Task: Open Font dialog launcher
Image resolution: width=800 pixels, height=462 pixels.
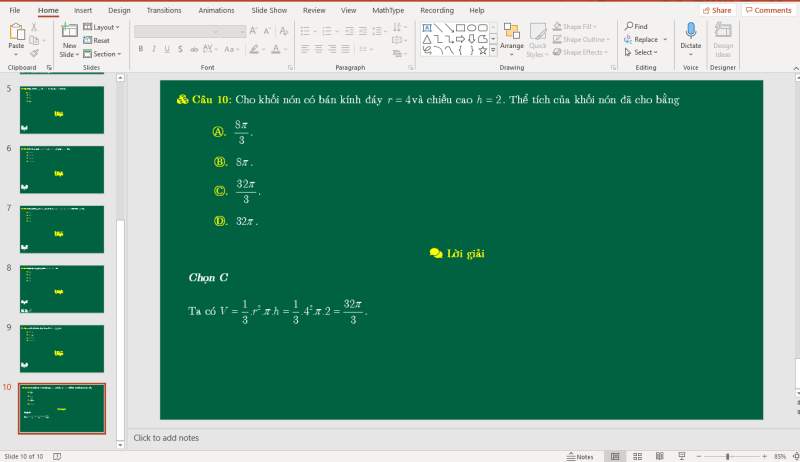Action: [290, 67]
